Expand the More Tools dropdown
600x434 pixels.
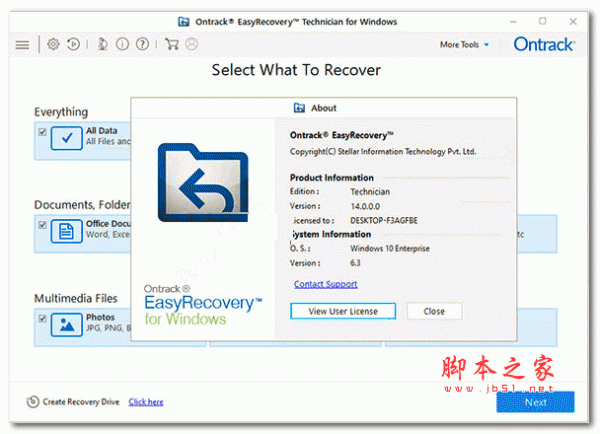(464, 45)
